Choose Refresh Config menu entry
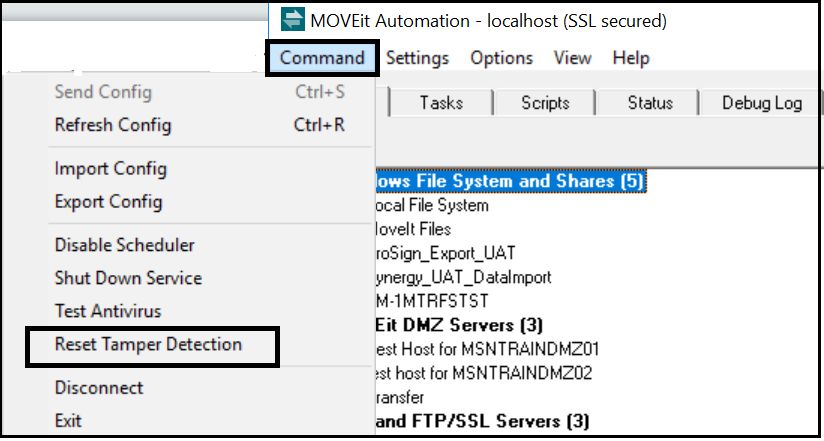This screenshot has height=441, width=824. 200,126
